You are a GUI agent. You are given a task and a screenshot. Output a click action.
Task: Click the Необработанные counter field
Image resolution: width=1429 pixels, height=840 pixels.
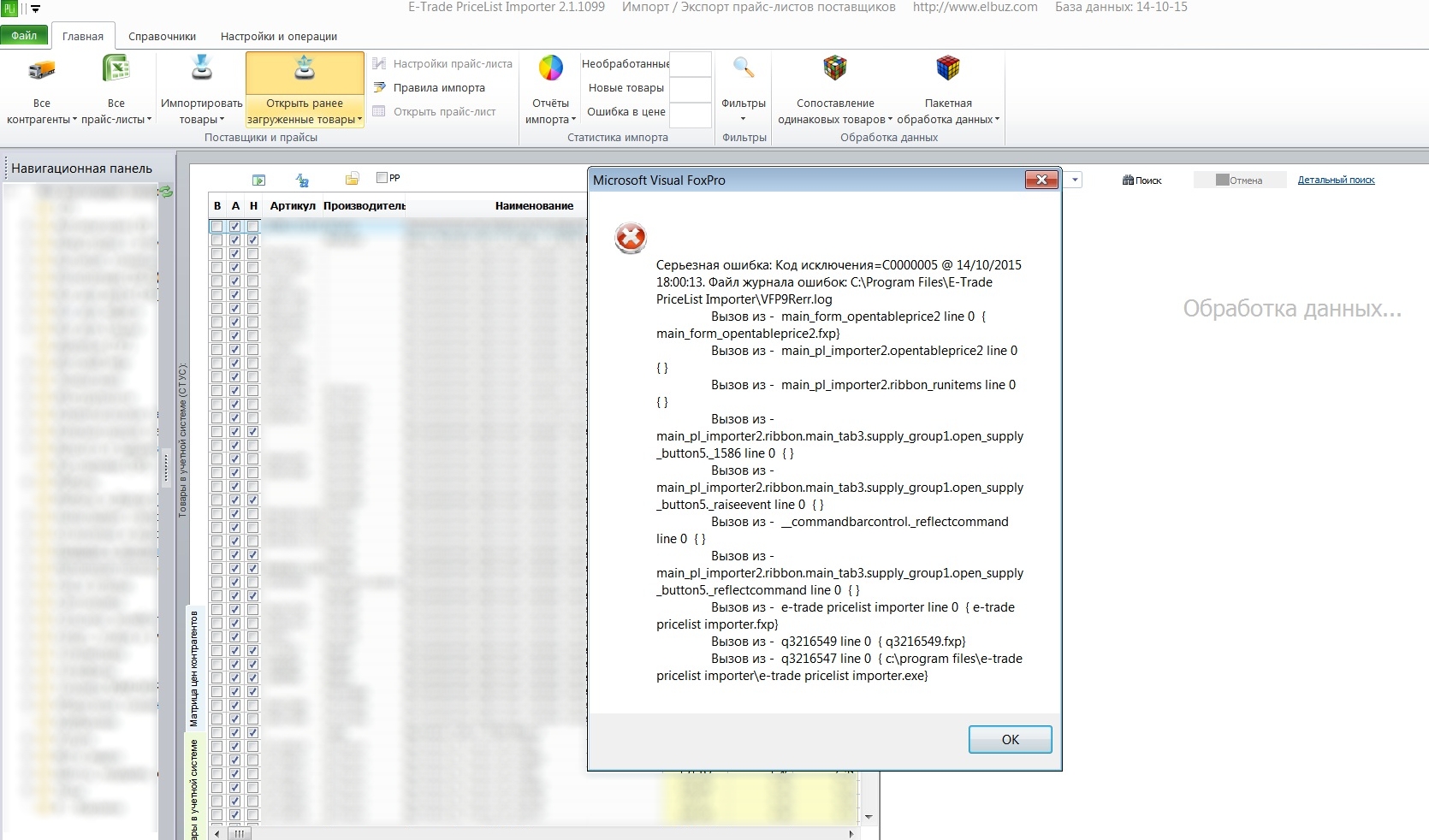(x=691, y=63)
